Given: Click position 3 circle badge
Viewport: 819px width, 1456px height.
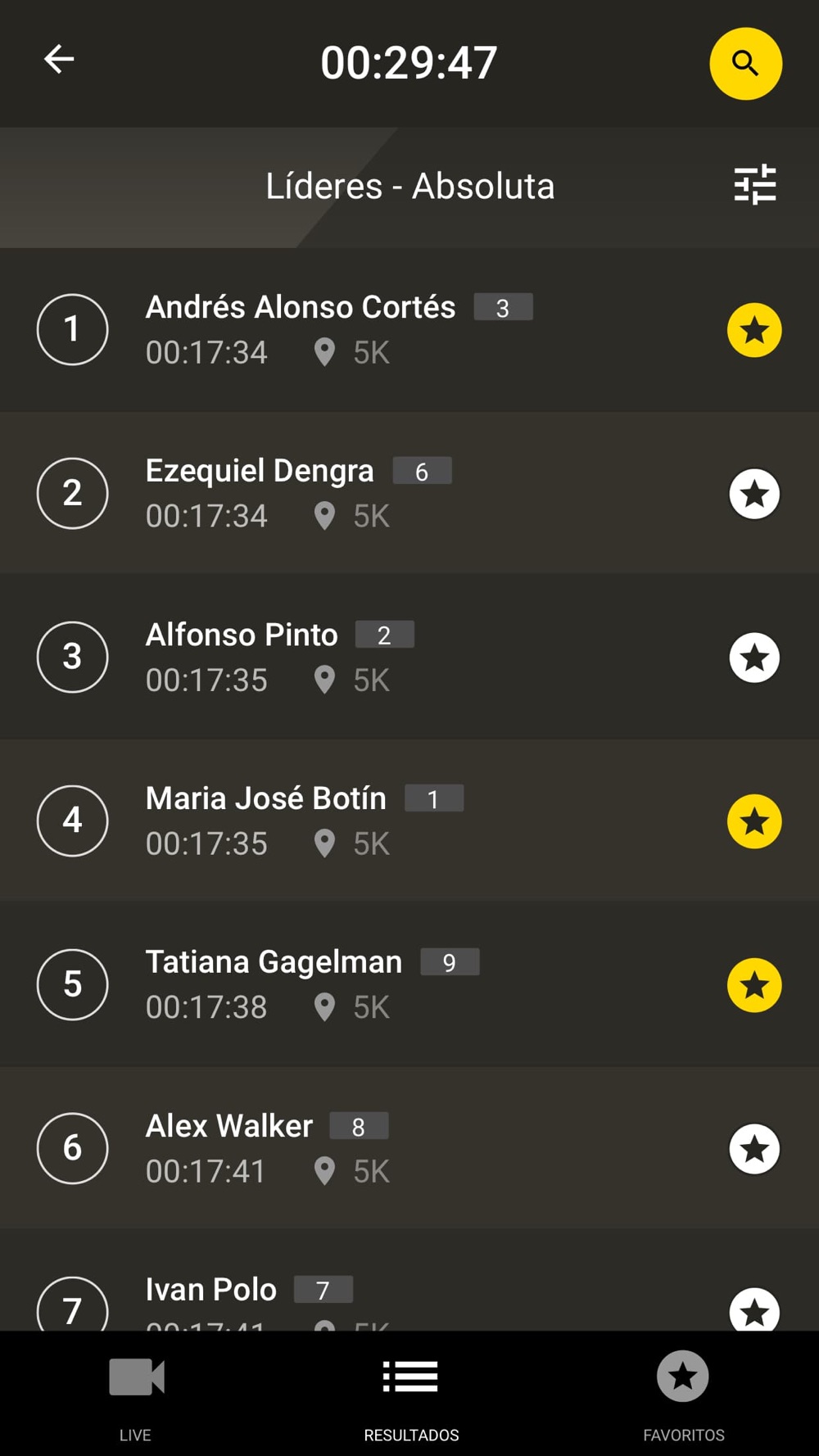Looking at the screenshot, I should pyautogui.click(x=72, y=657).
